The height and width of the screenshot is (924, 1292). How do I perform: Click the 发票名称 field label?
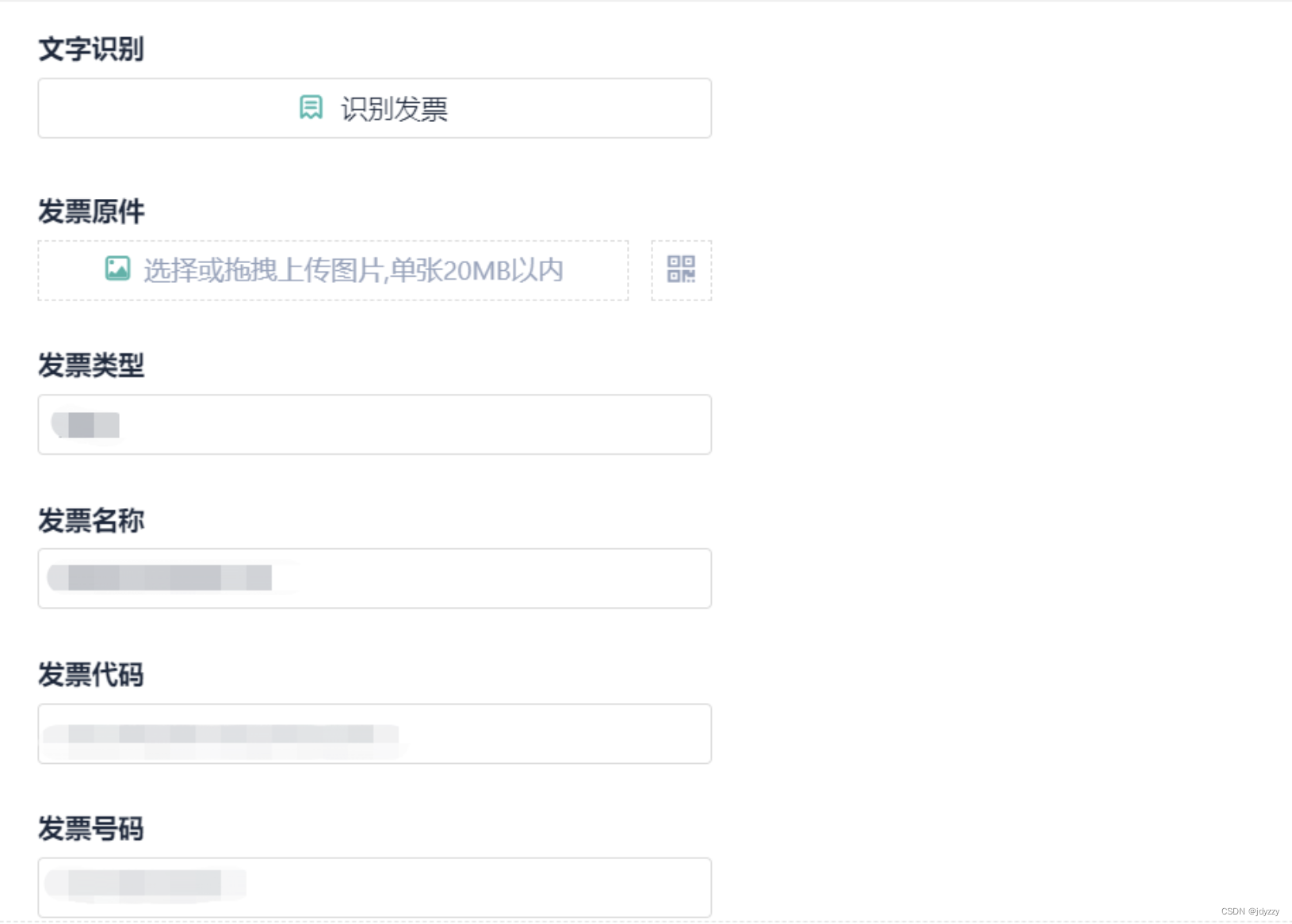(x=91, y=521)
